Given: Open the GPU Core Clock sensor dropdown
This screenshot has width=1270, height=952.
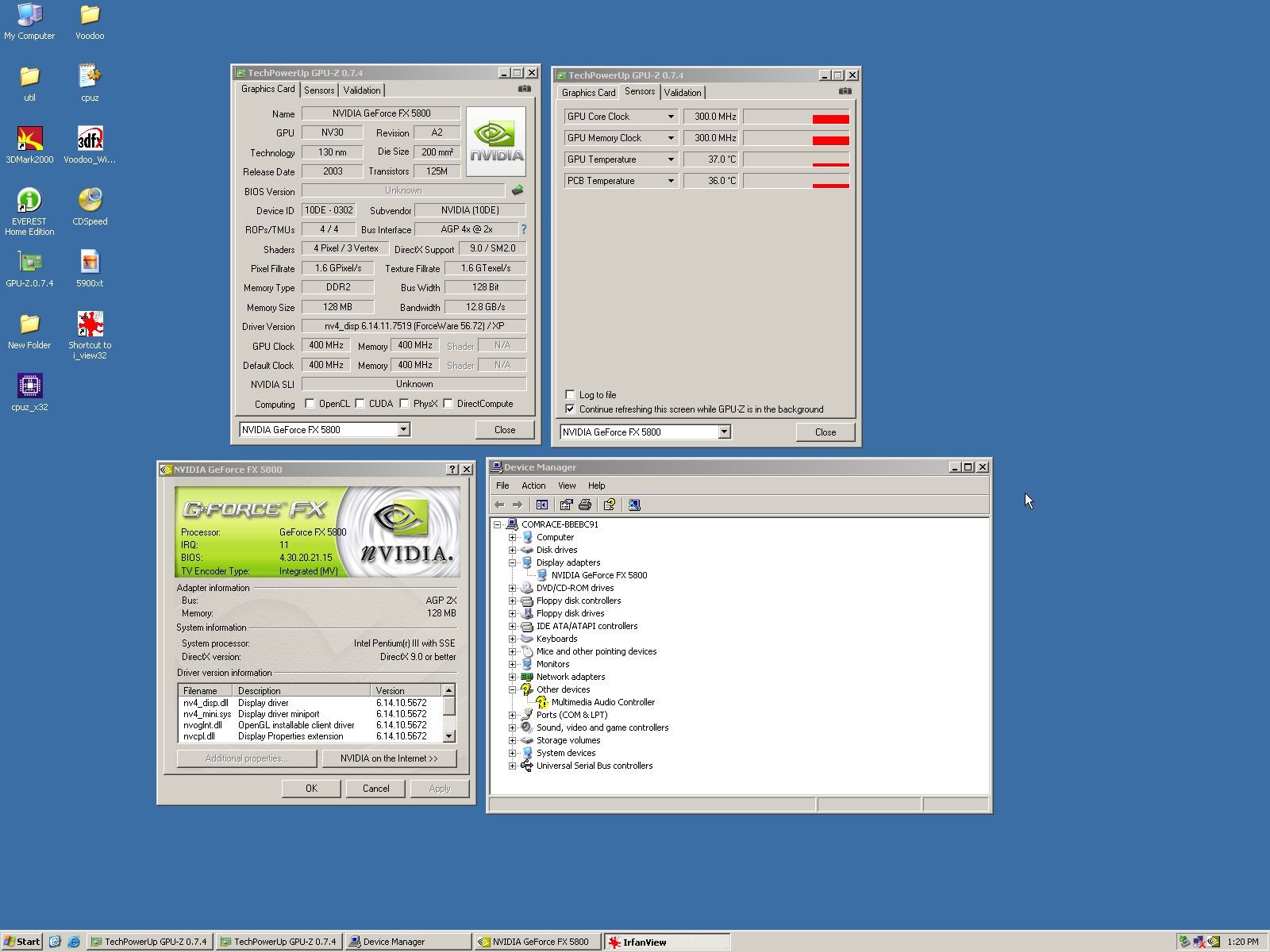Looking at the screenshot, I should point(671,117).
